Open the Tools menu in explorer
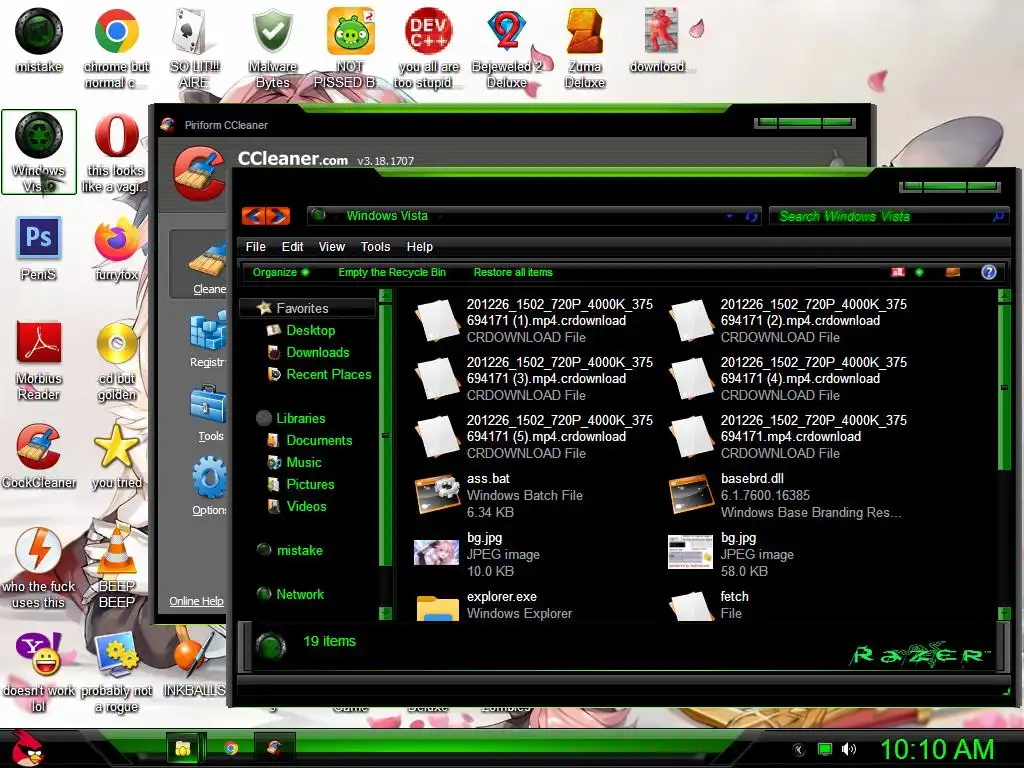The image size is (1024, 768). [376, 247]
